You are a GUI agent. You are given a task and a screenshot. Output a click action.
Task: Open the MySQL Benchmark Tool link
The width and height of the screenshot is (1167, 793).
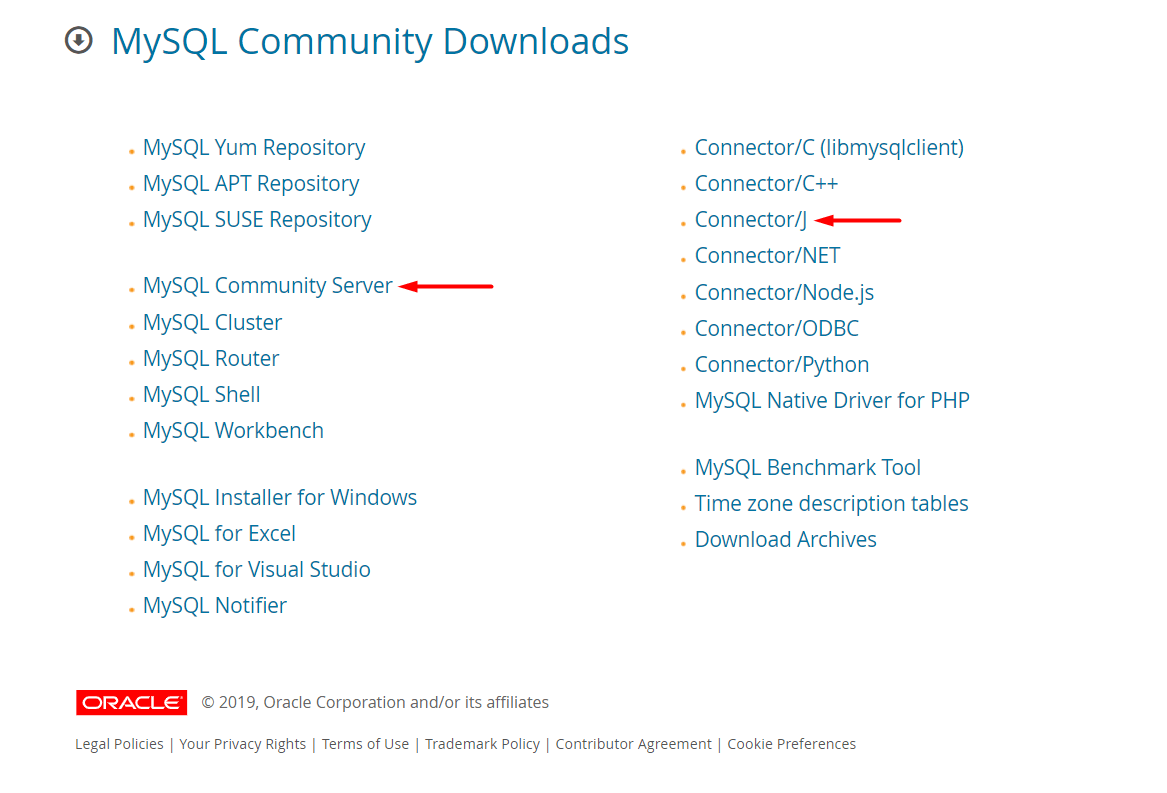(x=808, y=468)
